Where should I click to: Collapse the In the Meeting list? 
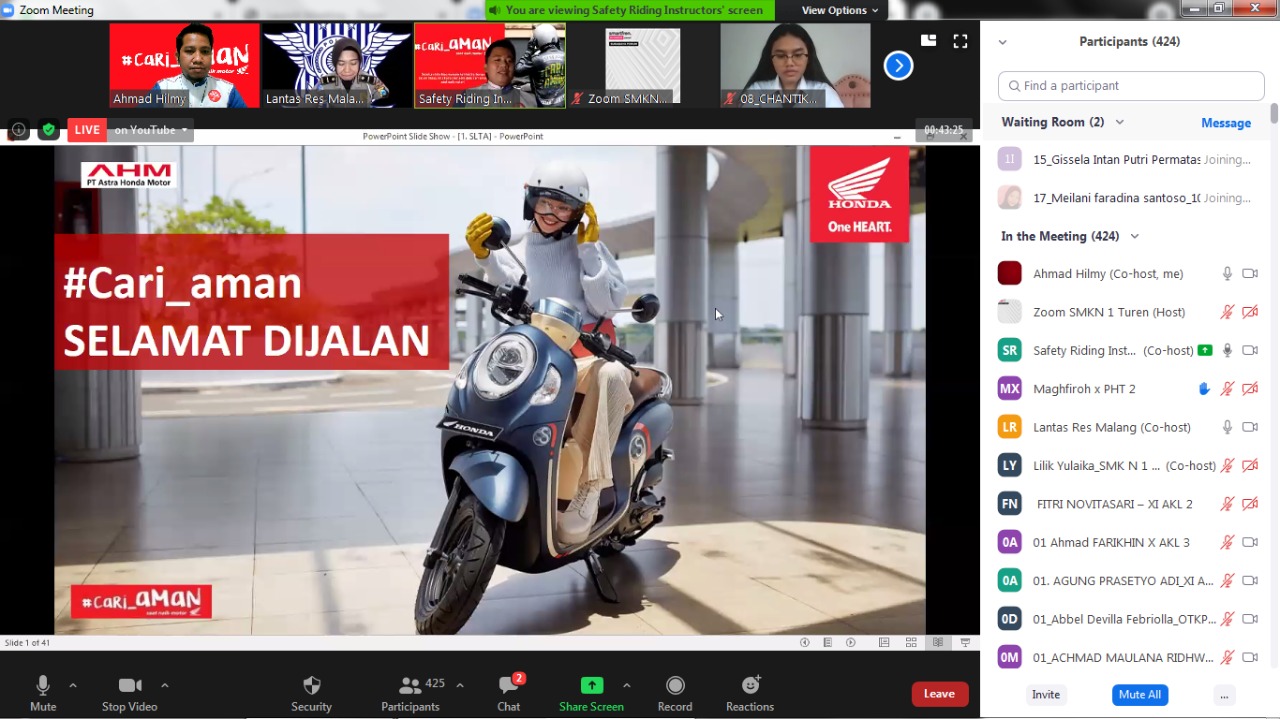pos(1134,236)
